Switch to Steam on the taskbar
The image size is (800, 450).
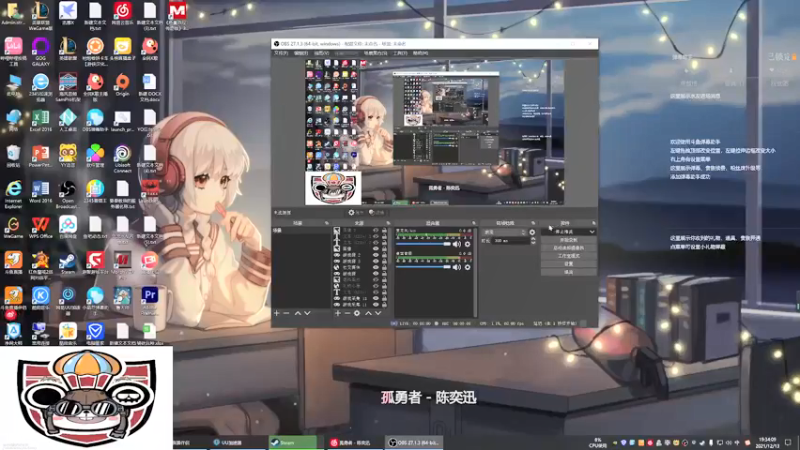click(x=293, y=442)
